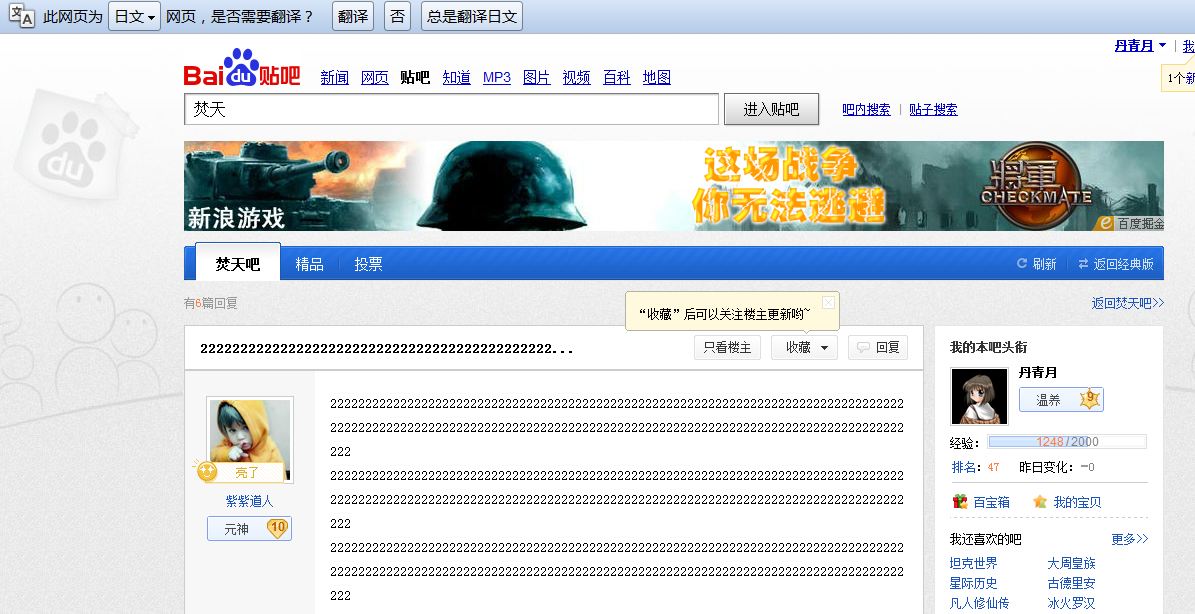
Task: Click the 回复 button with speech bubble
Action: click(878, 347)
